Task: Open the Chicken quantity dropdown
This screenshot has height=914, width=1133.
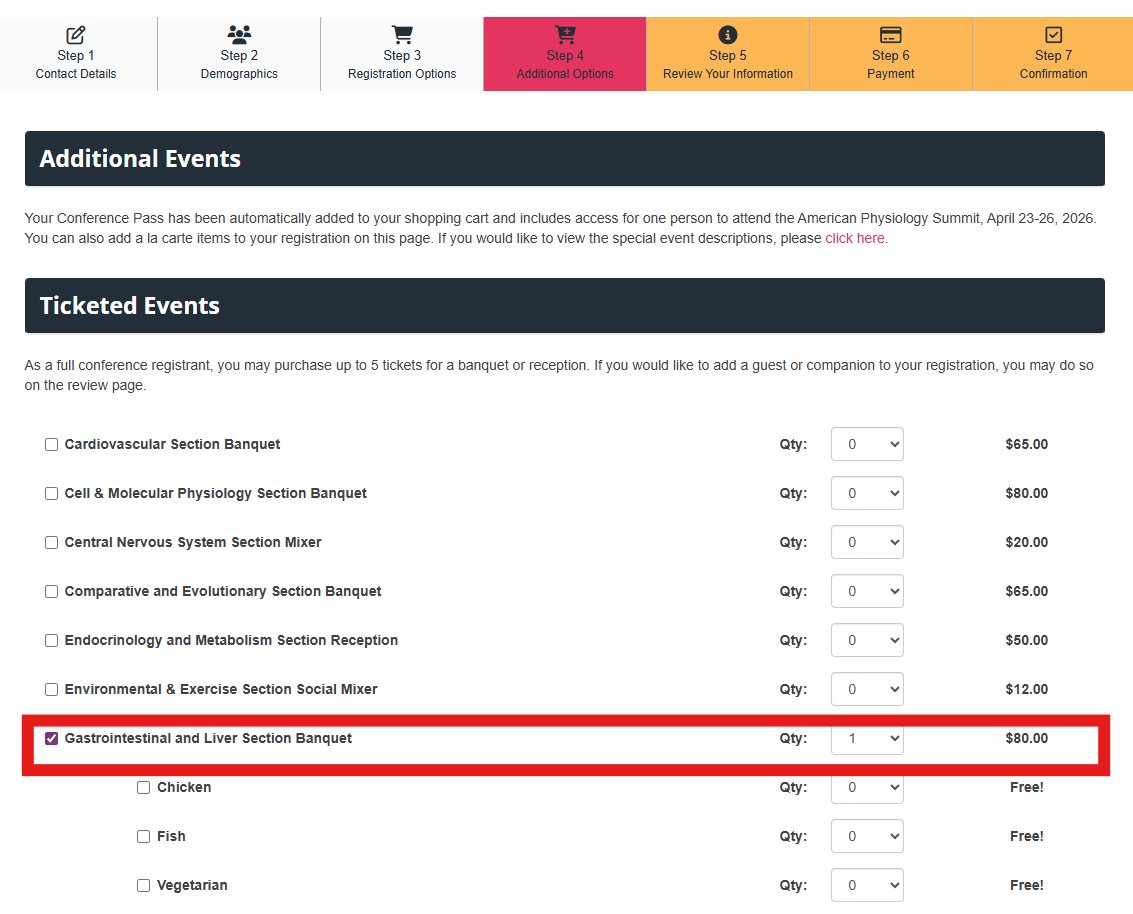Action: coord(867,788)
